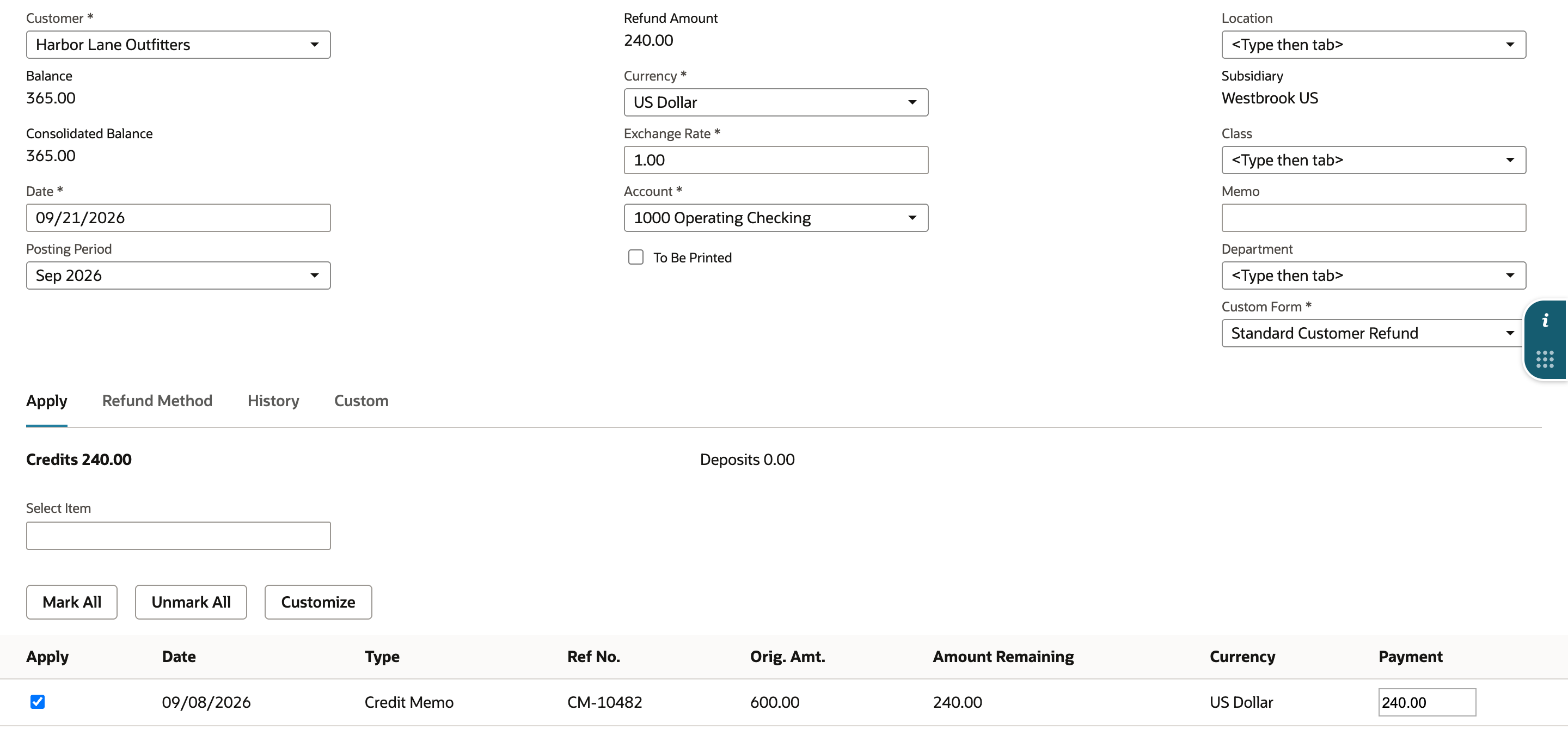Click the Memo input field
The height and width of the screenshot is (735, 1568).
click(1373, 217)
